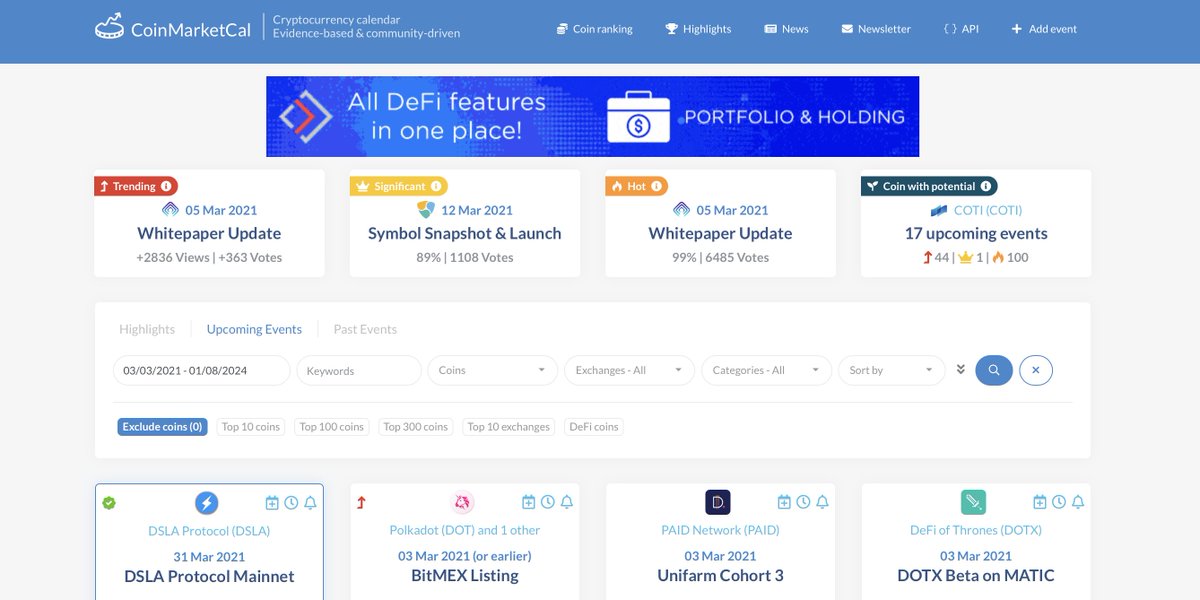Viewport: 1200px width, 600px height.
Task: Open DOTX Beta on MATIC event
Action: tap(976, 576)
